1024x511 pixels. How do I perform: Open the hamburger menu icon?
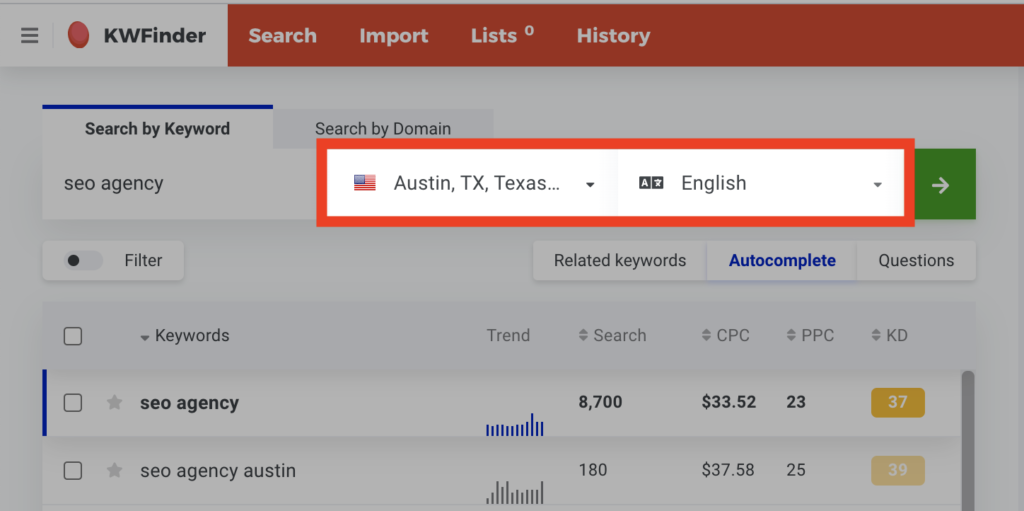coord(29,35)
